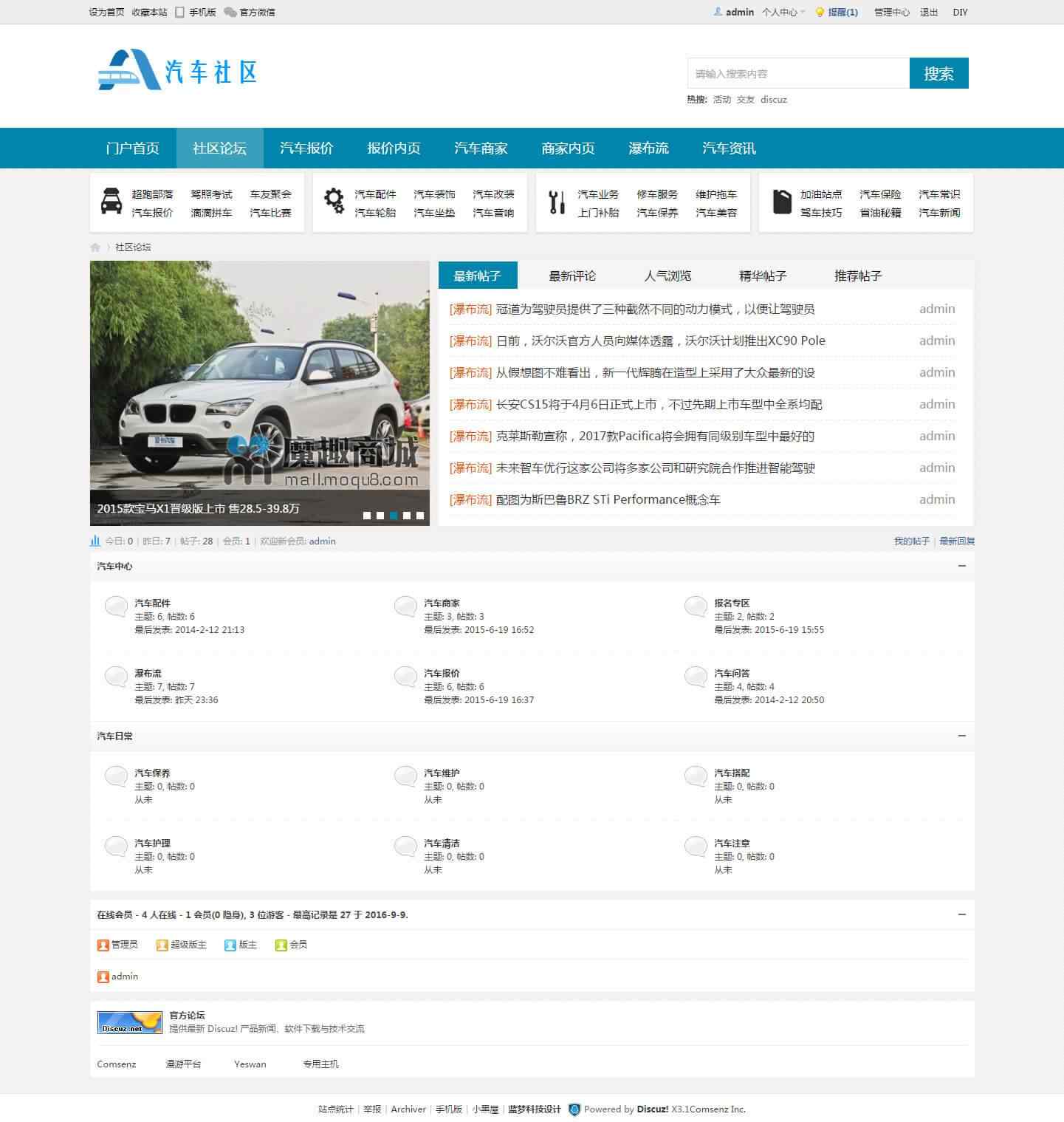Viewport: 1064px width, 1122px height.
Task: Open 管理中心 link
Action: pos(892,13)
